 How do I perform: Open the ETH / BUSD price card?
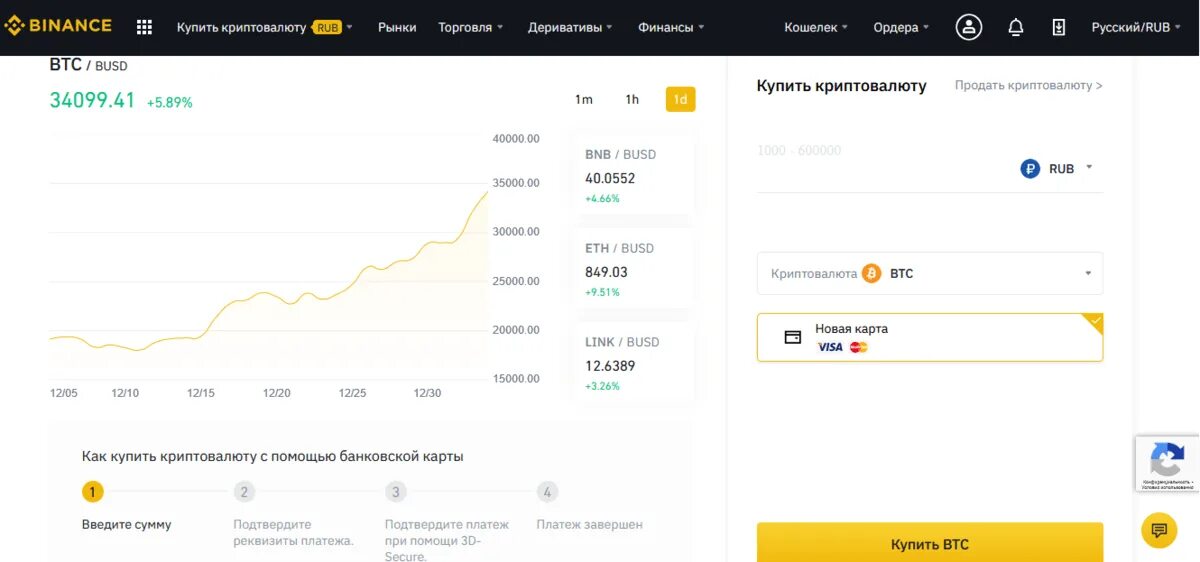633,270
